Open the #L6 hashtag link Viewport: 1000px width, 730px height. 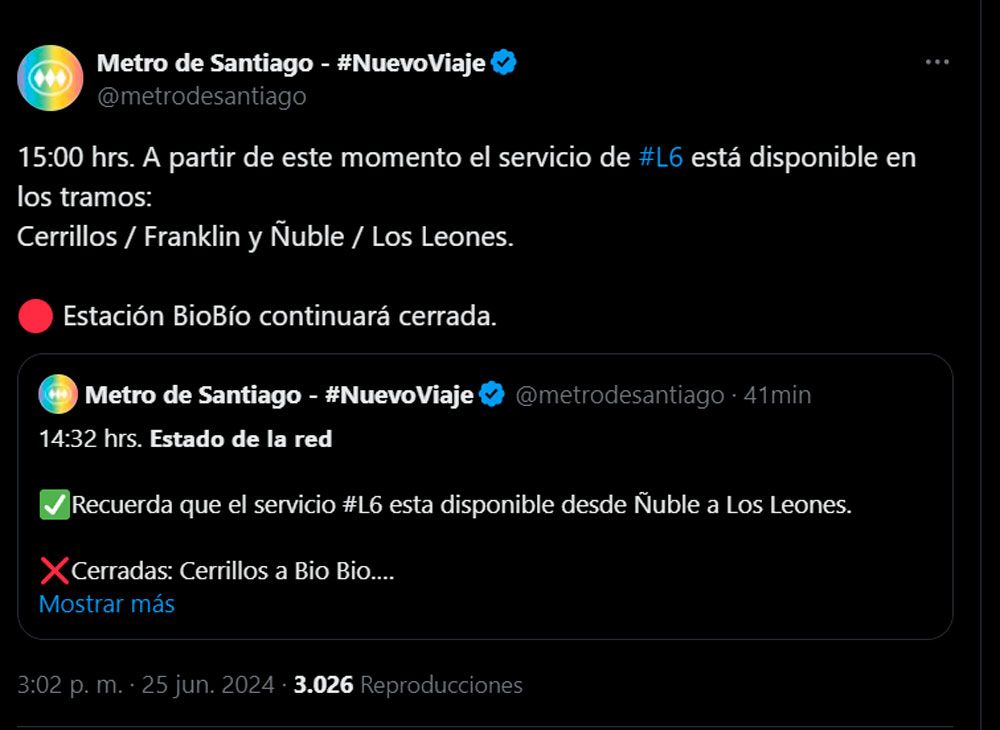click(661, 157)
